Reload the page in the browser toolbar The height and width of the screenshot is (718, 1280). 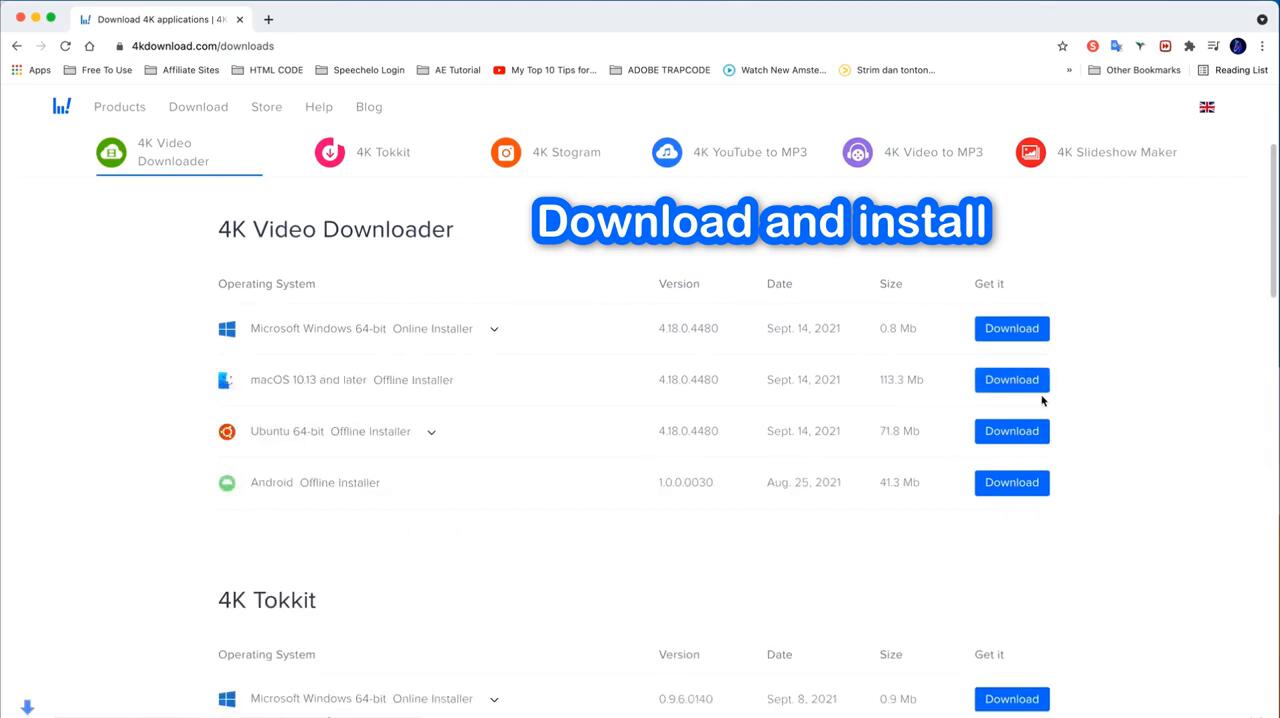65,46
